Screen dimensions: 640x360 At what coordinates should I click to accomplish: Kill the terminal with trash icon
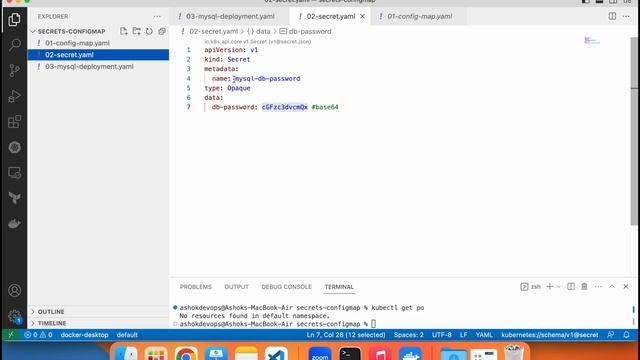pyautogui.click(x=584, y=287)
